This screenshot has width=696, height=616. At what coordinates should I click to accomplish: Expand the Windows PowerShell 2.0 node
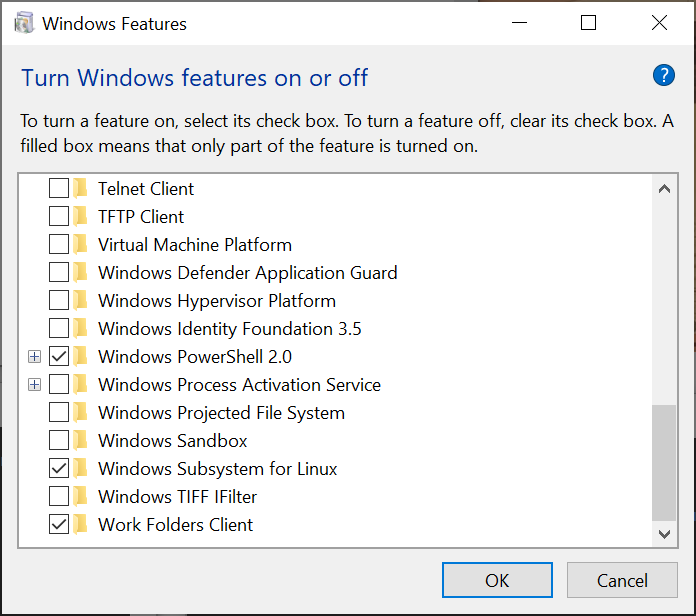tap(35, 357)
